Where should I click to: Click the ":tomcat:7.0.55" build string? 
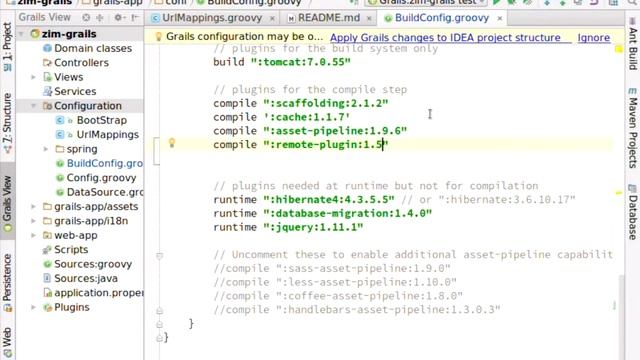(x=300, y=62)
